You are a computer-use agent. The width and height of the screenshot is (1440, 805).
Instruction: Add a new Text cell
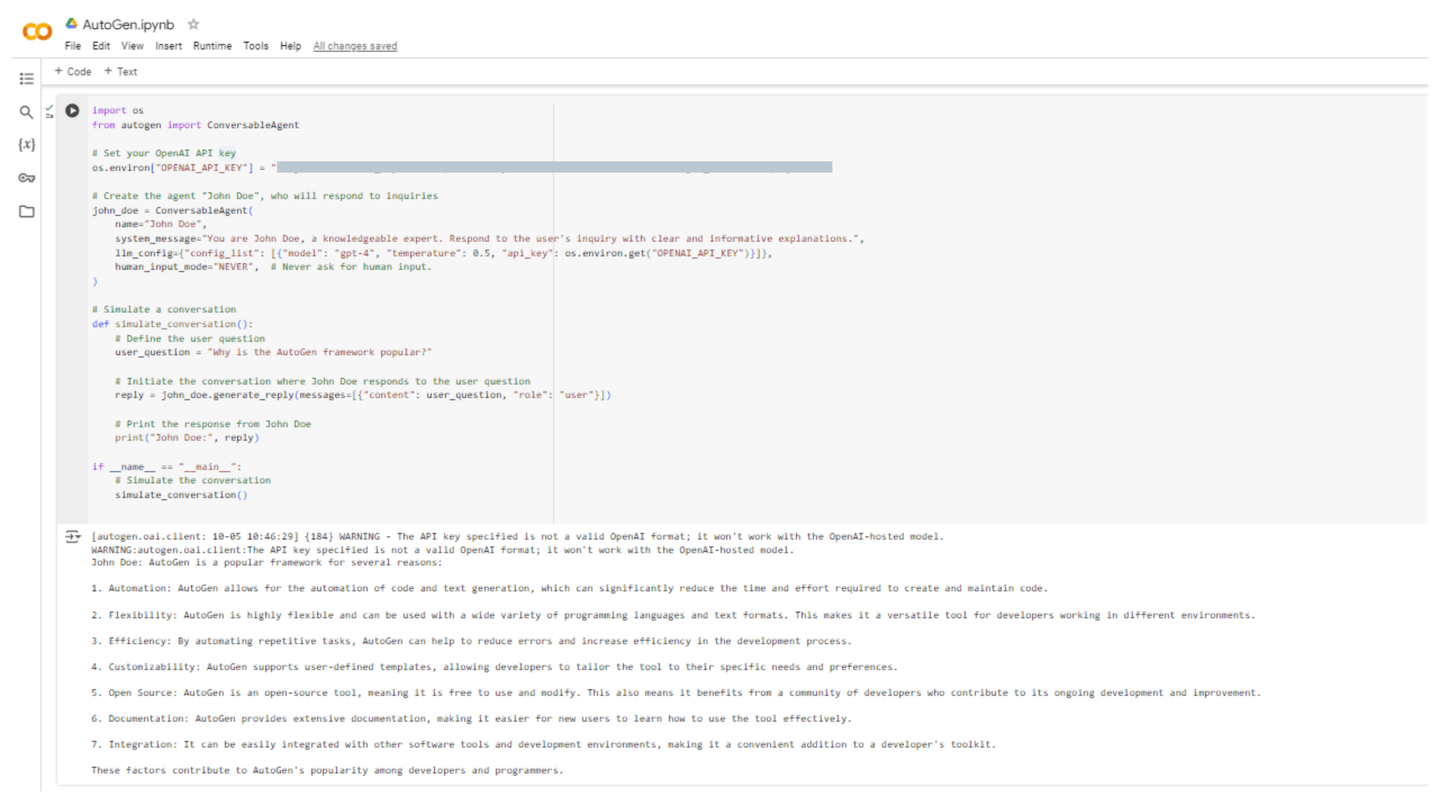(121, 72)
